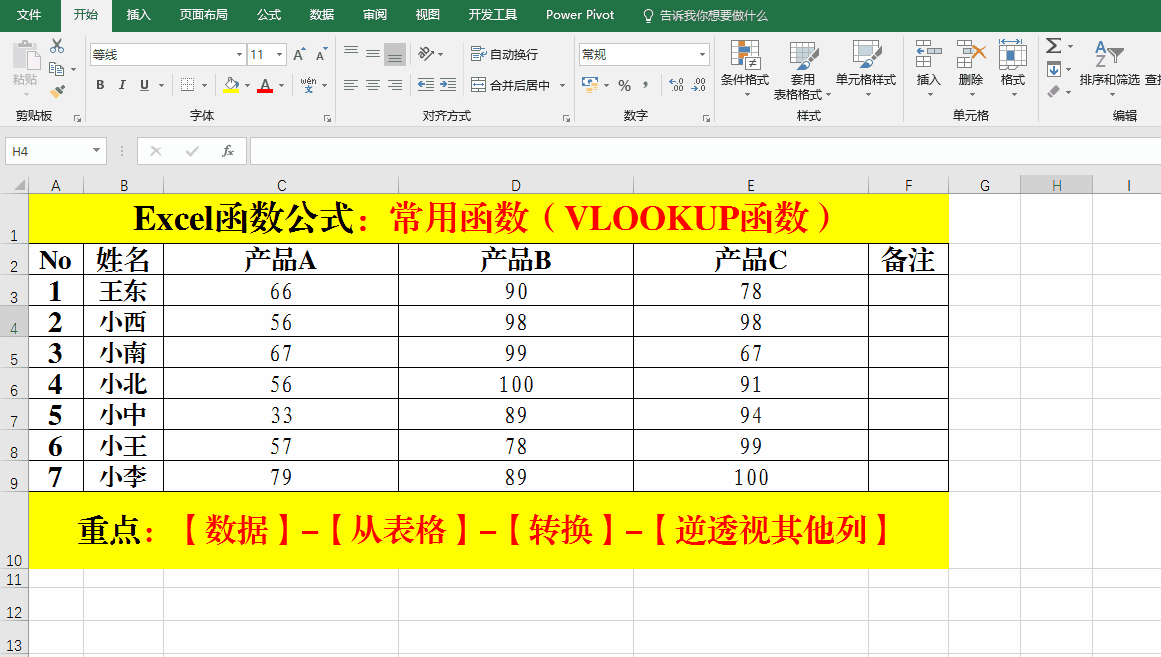Switch to the Data (数据) tab

pos(322,15)
